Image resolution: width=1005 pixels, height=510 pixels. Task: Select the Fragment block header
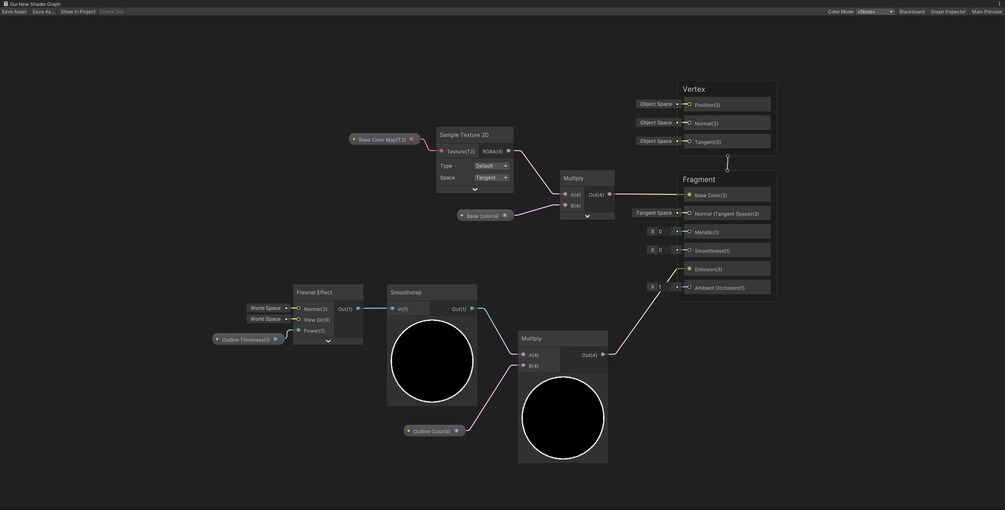[x=699, y=180]
